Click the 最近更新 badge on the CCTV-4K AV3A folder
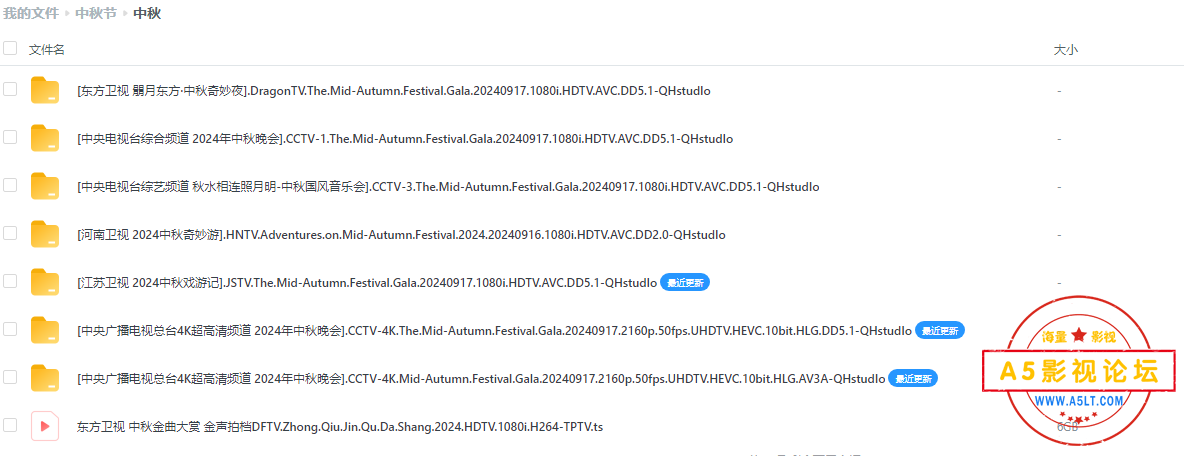 913,379
